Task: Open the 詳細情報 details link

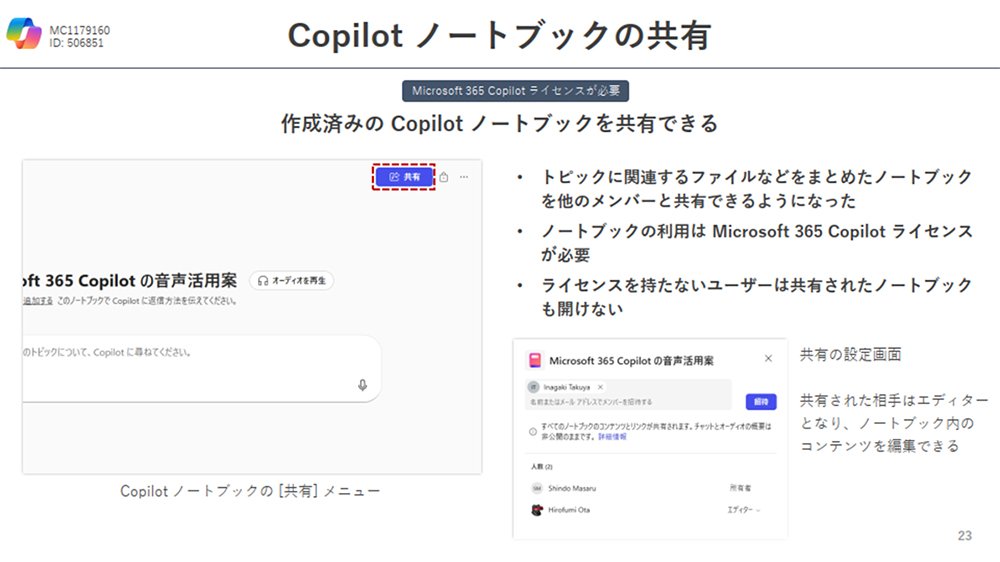Action: 612,437
